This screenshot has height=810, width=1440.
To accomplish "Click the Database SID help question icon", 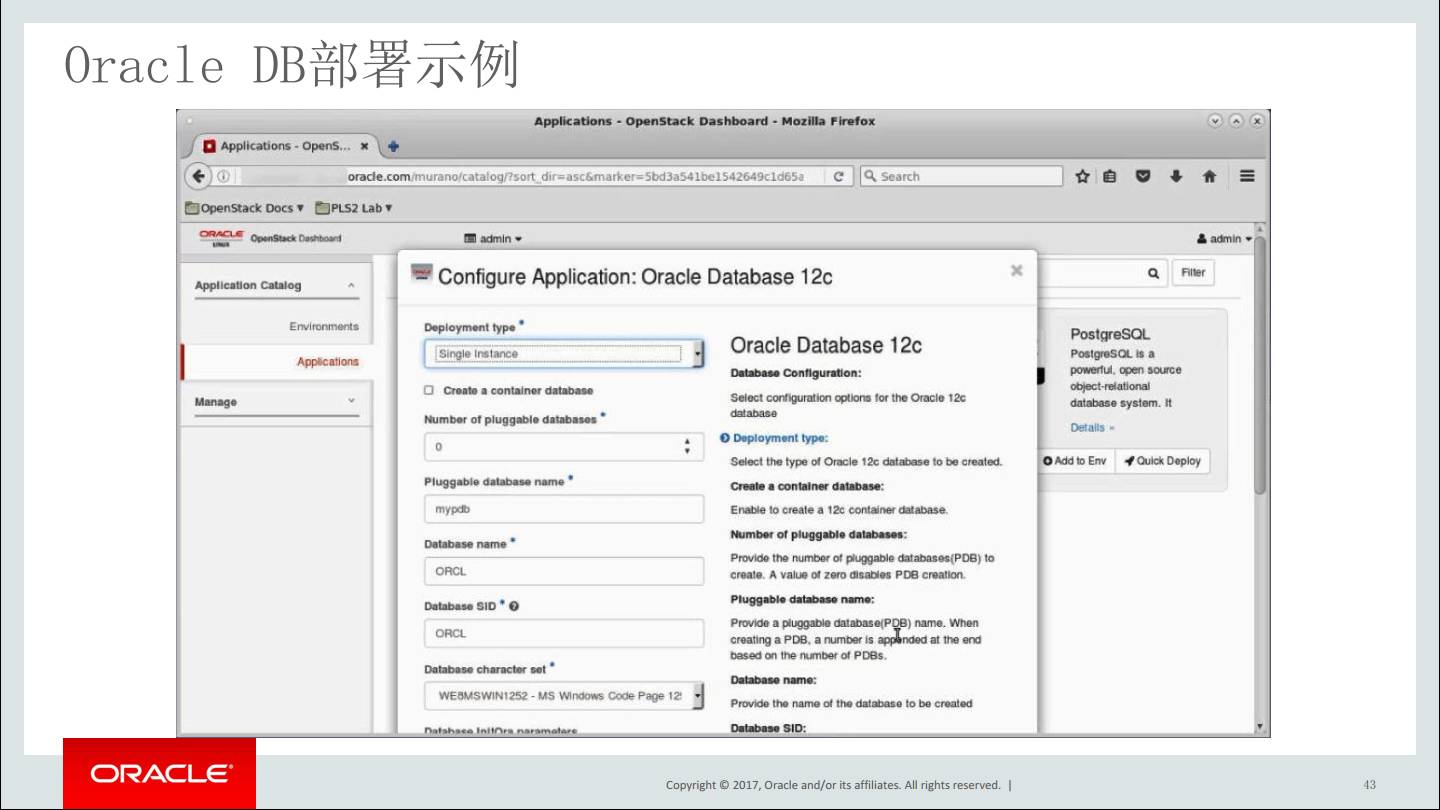I will point(514,607).
